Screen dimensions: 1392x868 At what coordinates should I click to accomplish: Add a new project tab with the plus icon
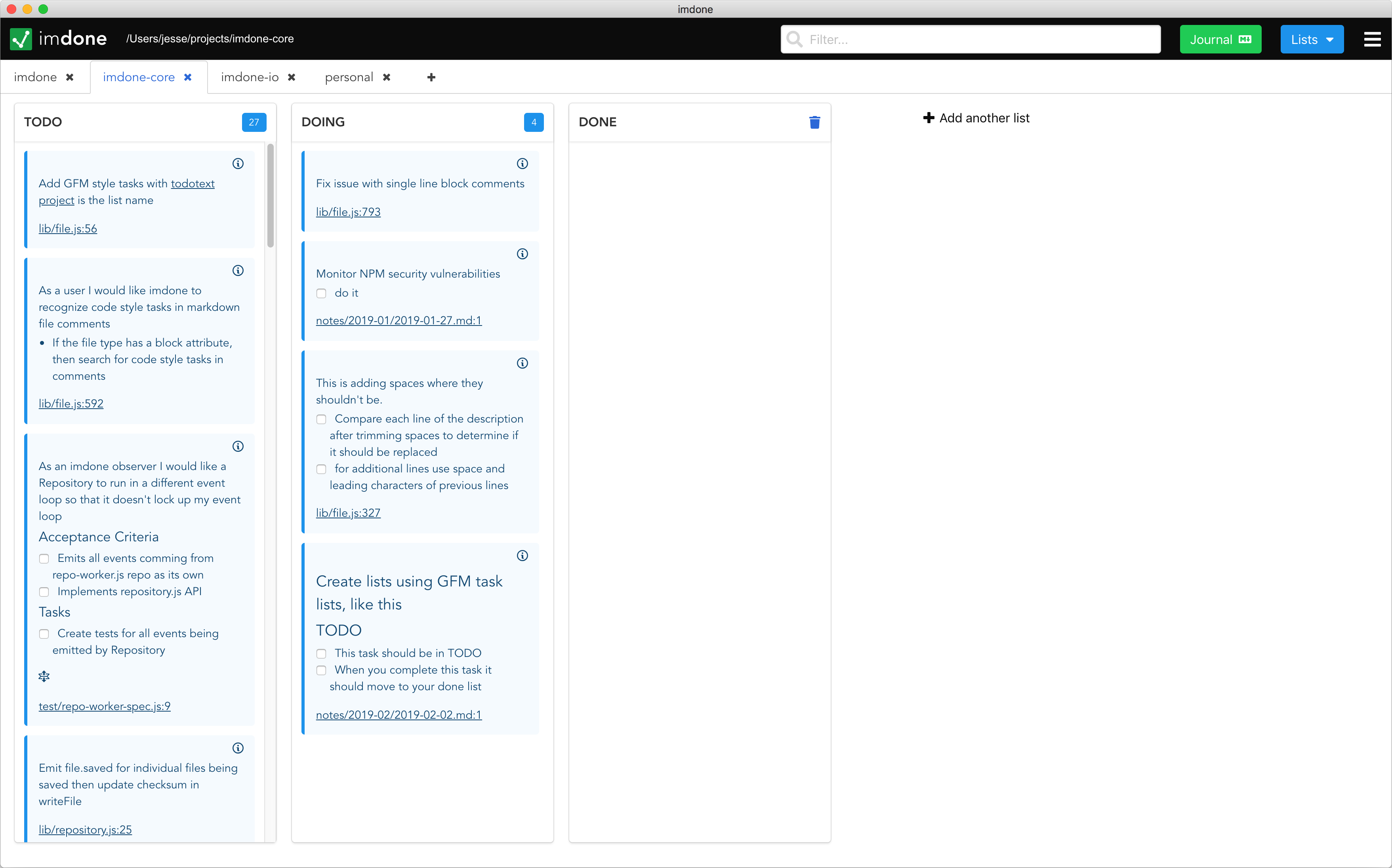[431, 78]
